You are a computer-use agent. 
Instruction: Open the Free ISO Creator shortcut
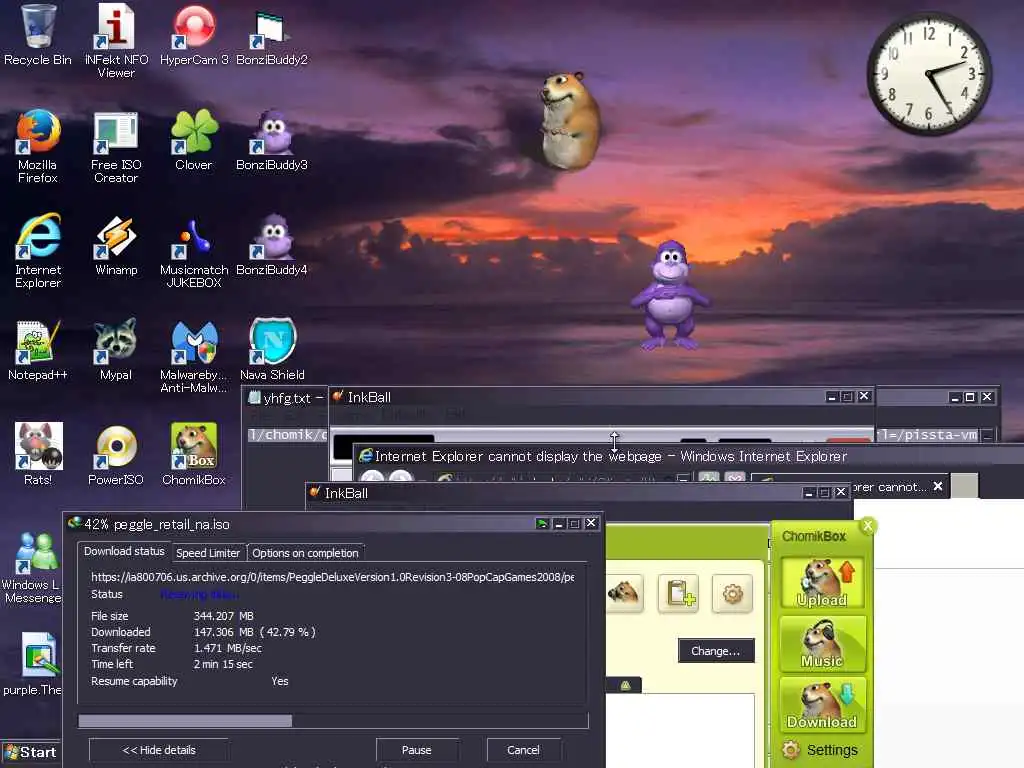[x=116, y=146]
